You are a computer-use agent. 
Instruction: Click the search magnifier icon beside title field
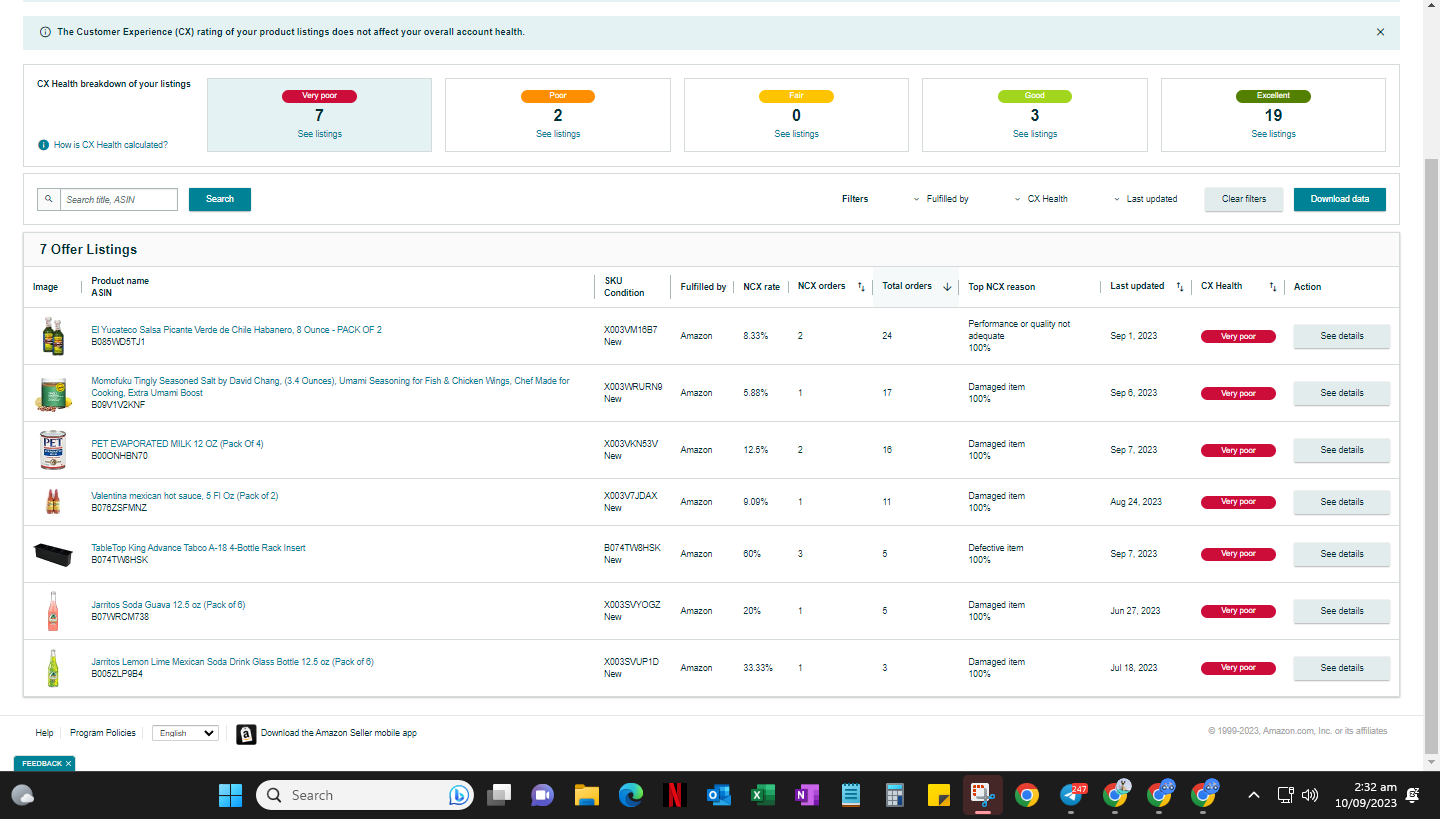point(49,199)
